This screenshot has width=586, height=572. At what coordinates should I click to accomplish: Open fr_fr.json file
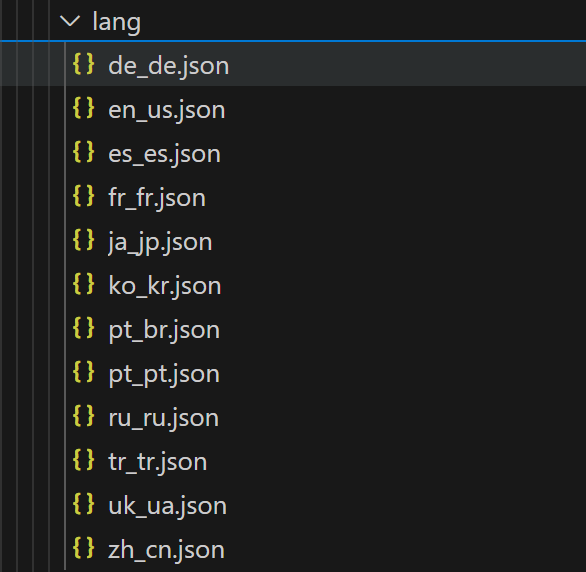(x=157, y=198)
